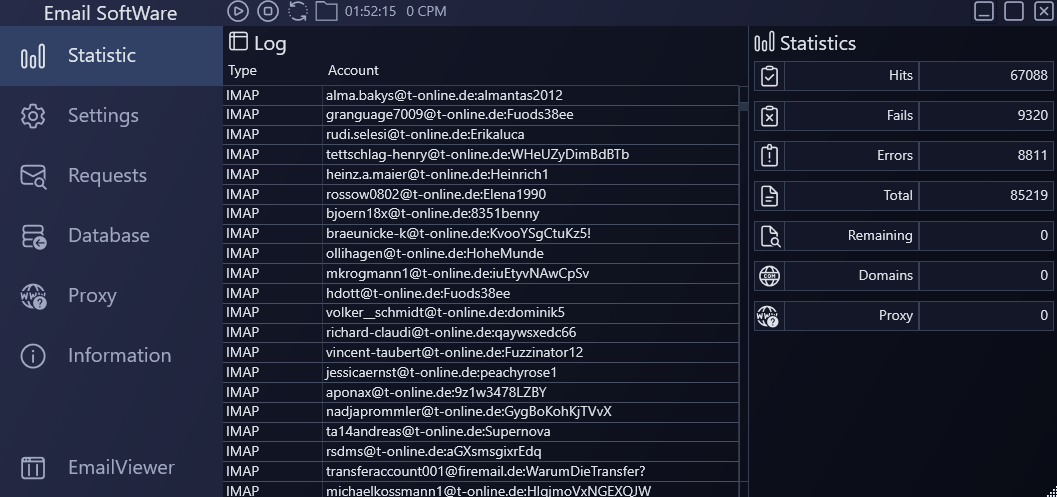
Task: Go to Settings in the sidebar
Action: tap(103, 116)
